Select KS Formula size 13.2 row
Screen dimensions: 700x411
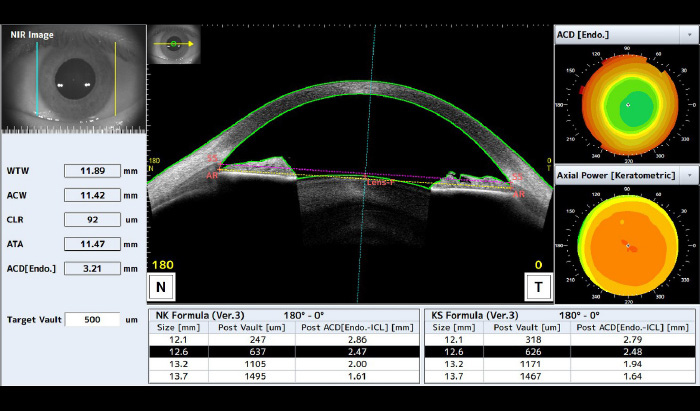coord(560,364)
